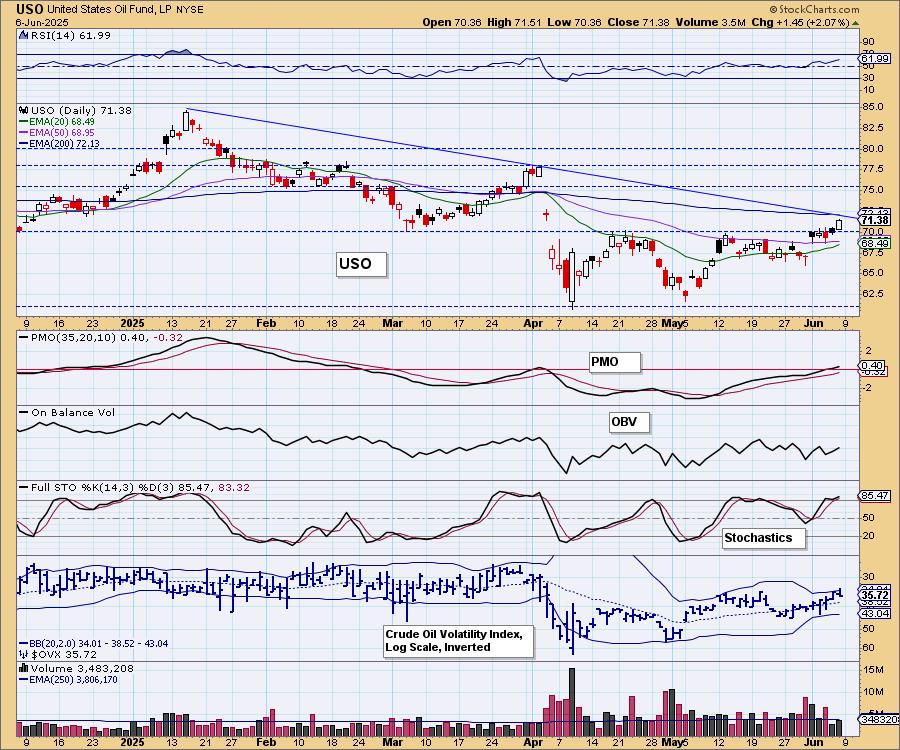Click the RSI(14) 61.99 legend text
This screenshot has height=750, width=900.
point(70,35)
